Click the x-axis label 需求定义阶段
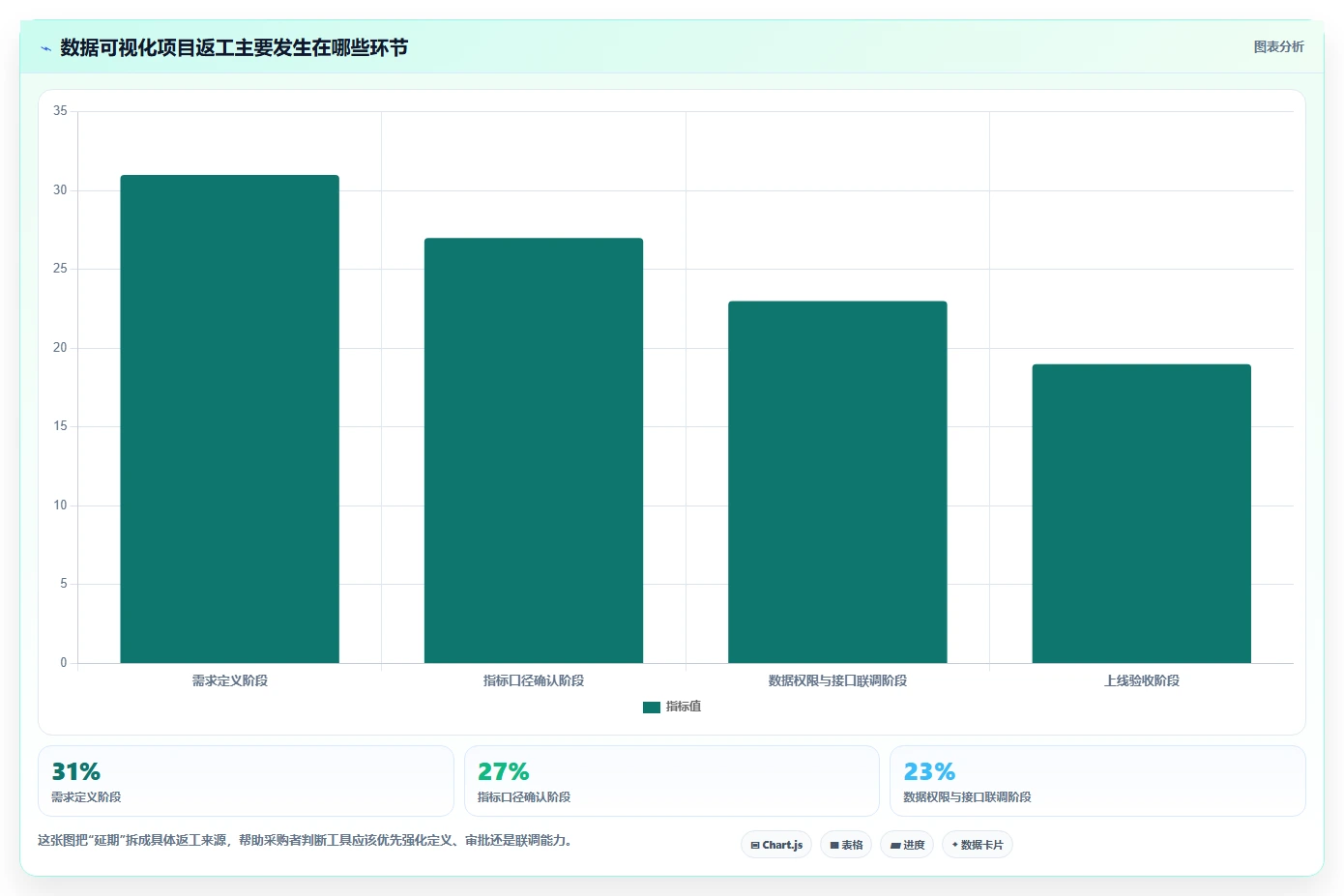Screen dimensions: 1344x896 coord(230,680)
